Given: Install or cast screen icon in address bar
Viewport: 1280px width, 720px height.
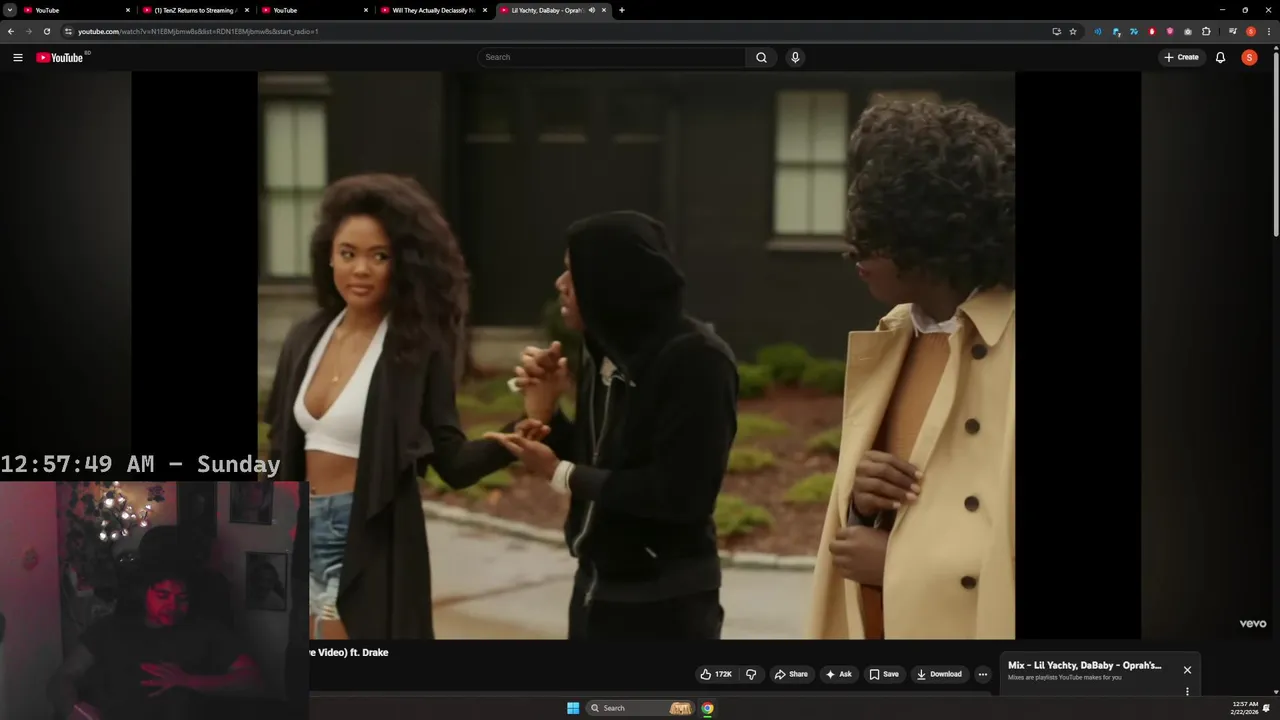Looking at the screenshot, I should pos(1056,31).
